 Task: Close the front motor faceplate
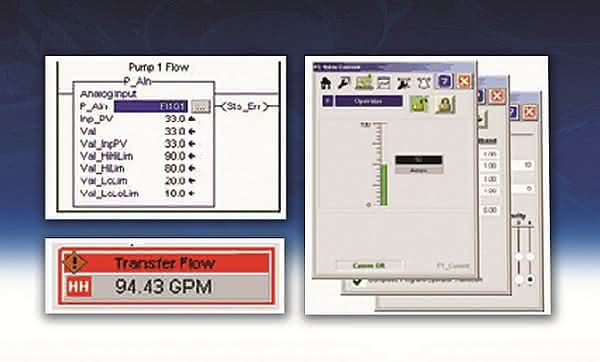pos(464,82)
